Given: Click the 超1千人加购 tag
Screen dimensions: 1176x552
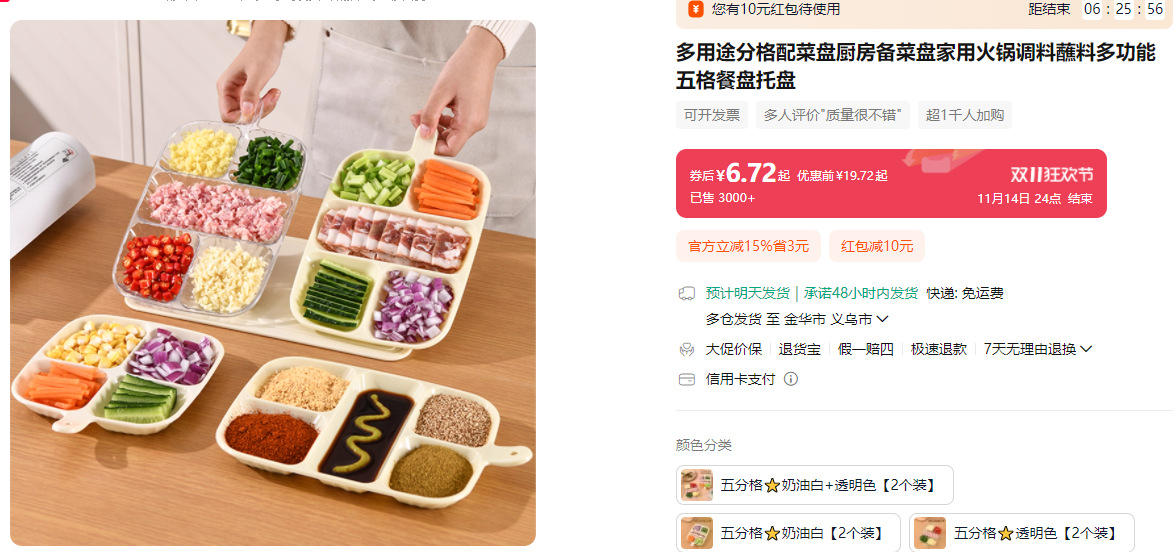Looking at the screenshot, I should [964, 115].
